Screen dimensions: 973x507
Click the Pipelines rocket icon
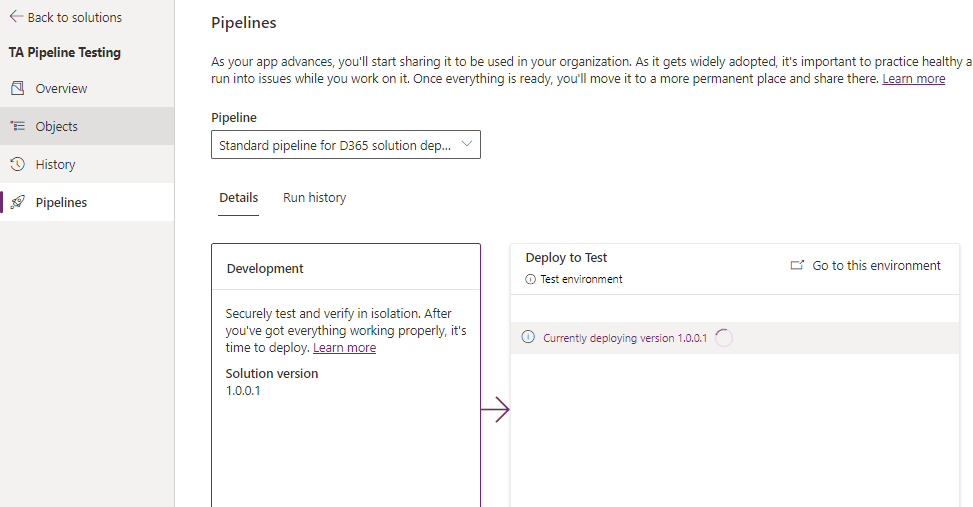tap(17, 202)
